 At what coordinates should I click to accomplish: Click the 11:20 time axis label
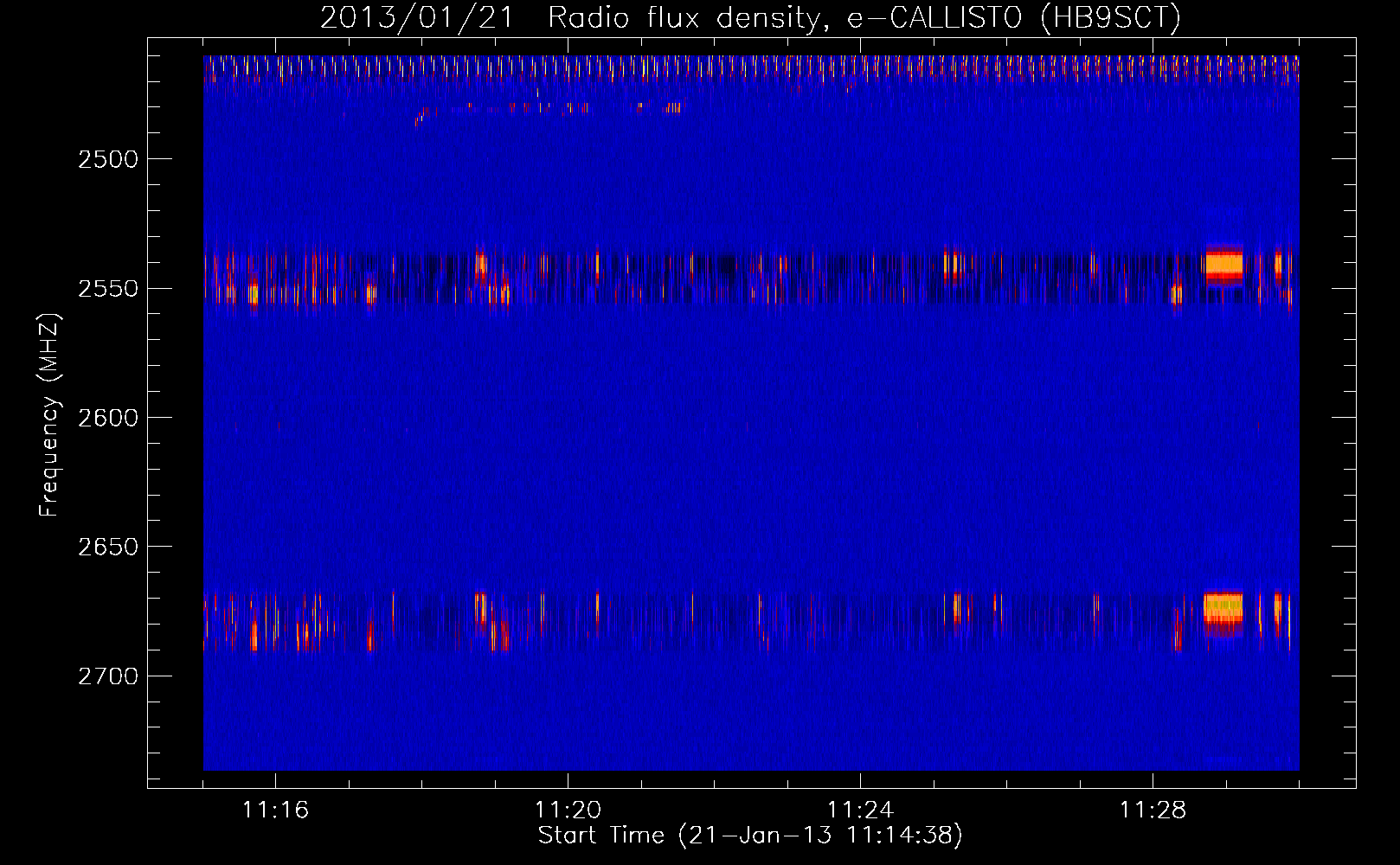568,811
